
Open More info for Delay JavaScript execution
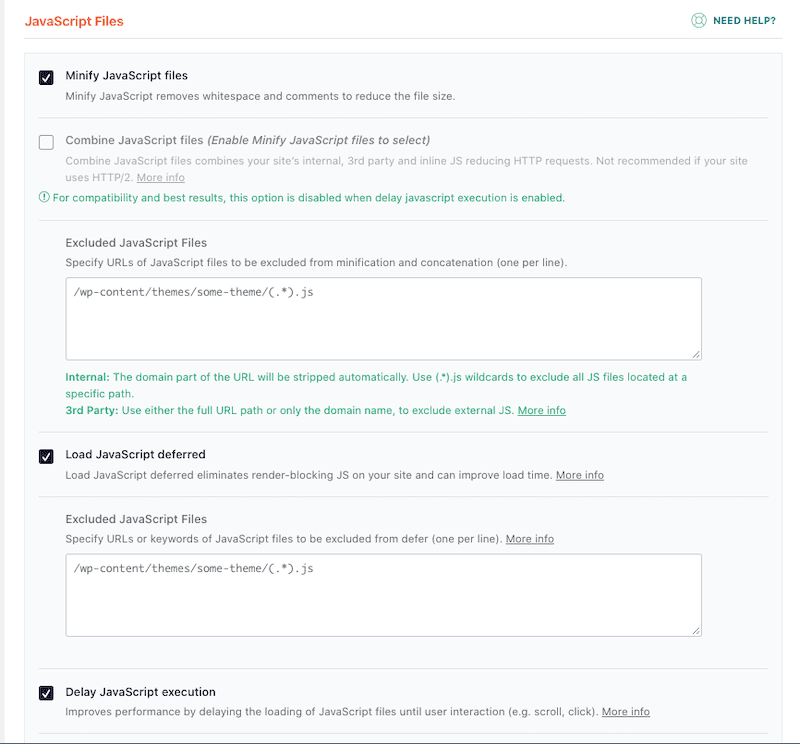625,712
